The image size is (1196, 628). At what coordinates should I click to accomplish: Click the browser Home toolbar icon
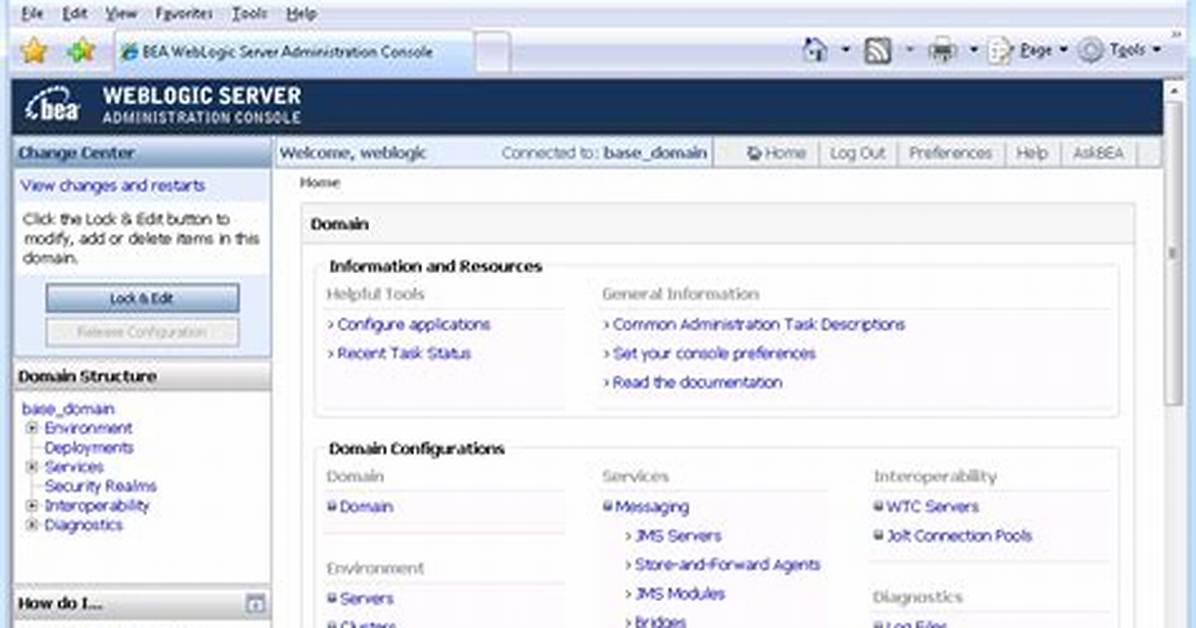tap(815, 50)
